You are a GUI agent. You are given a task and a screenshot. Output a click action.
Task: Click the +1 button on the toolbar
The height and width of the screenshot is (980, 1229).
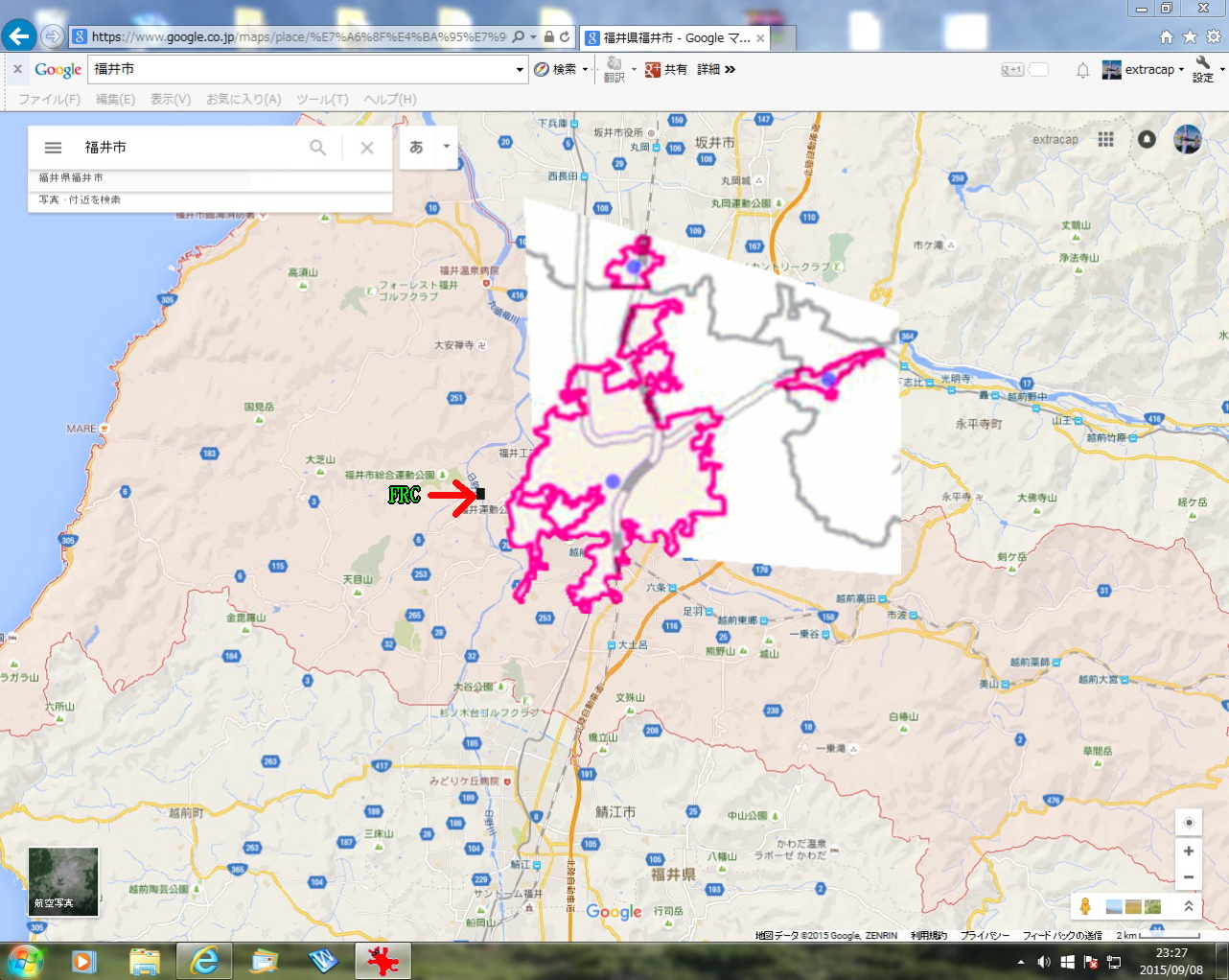[x=1012, y=69]
